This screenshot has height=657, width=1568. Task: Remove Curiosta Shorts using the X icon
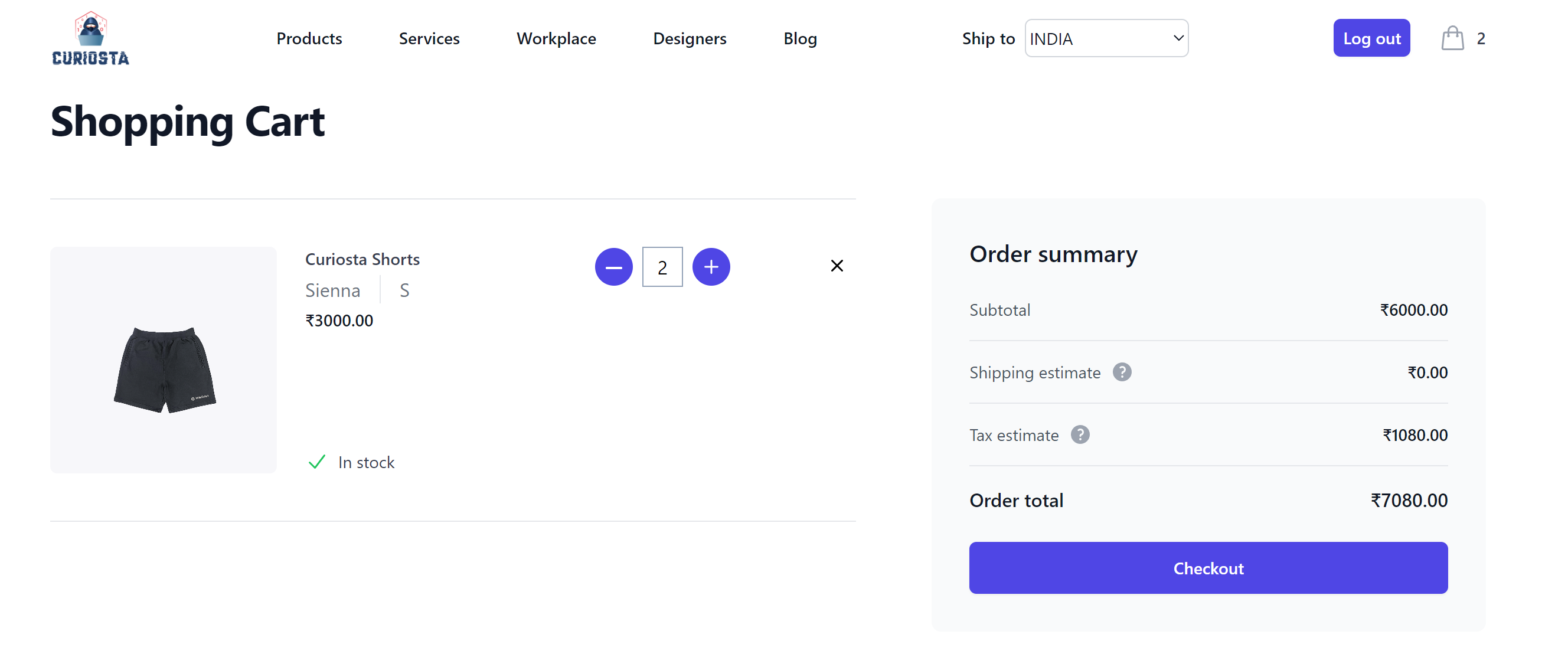(837, 266)
